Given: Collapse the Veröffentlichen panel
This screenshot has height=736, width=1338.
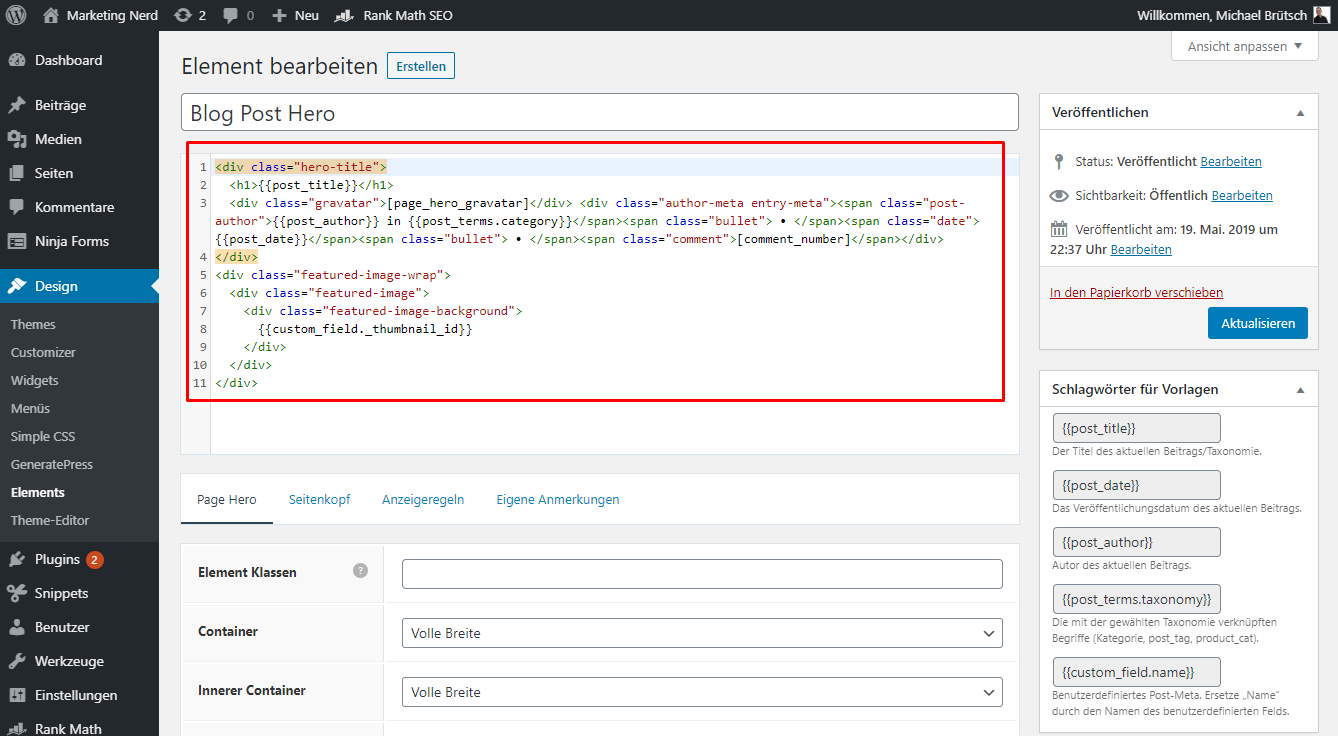Looking at the screenshot, I should (1300, 113).
